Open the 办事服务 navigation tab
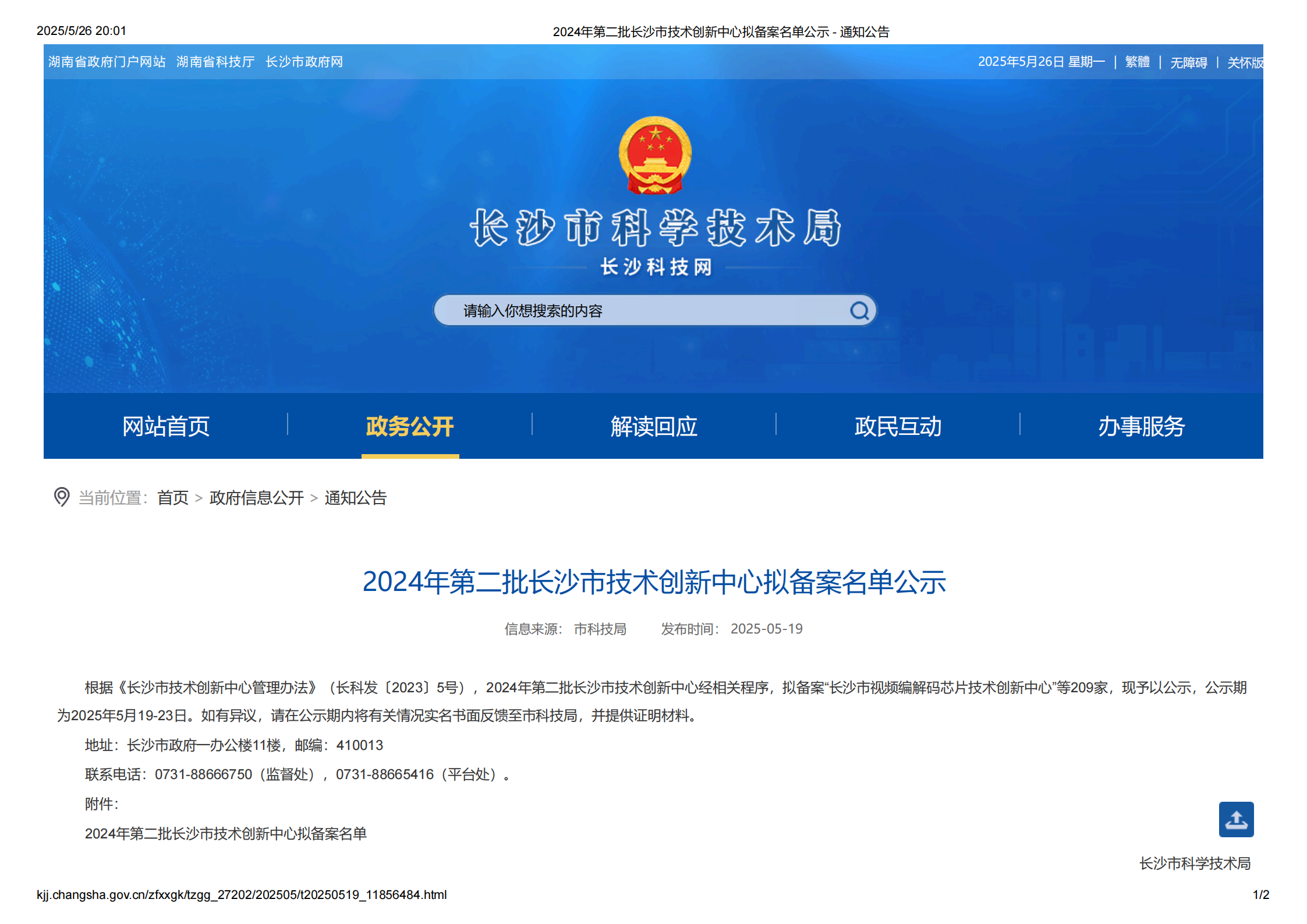1307x924 pixels. 1141,426
